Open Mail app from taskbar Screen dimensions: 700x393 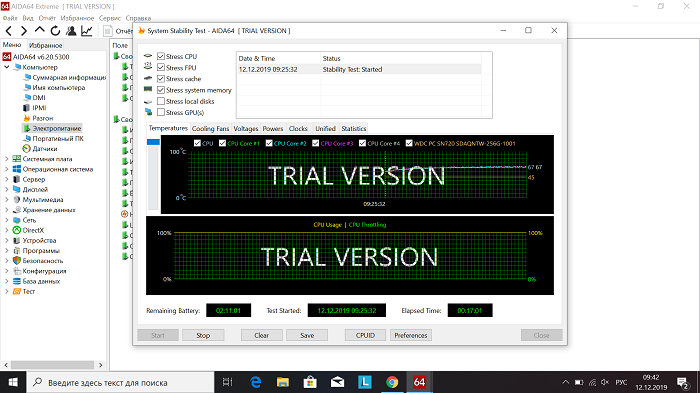coord(338,382)
